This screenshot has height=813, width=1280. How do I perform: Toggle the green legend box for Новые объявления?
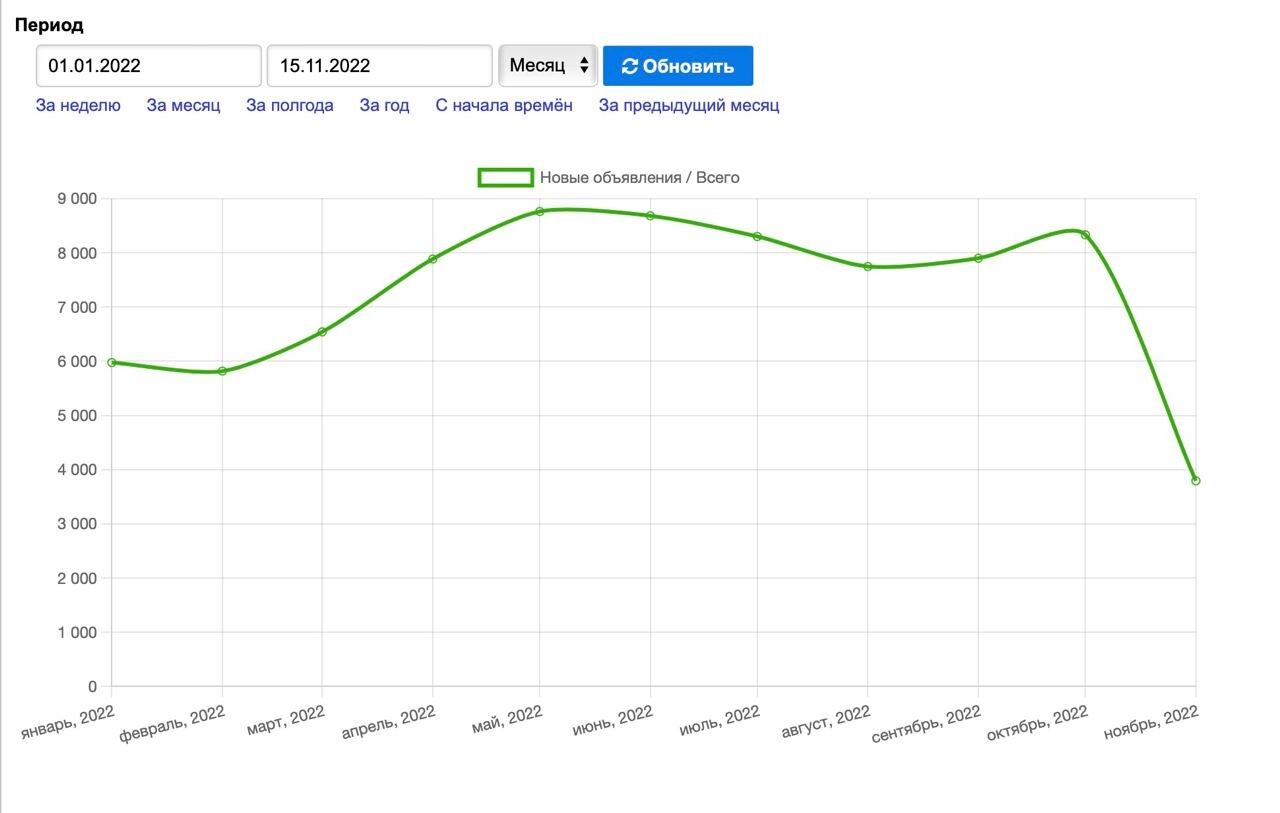(506, 177)
